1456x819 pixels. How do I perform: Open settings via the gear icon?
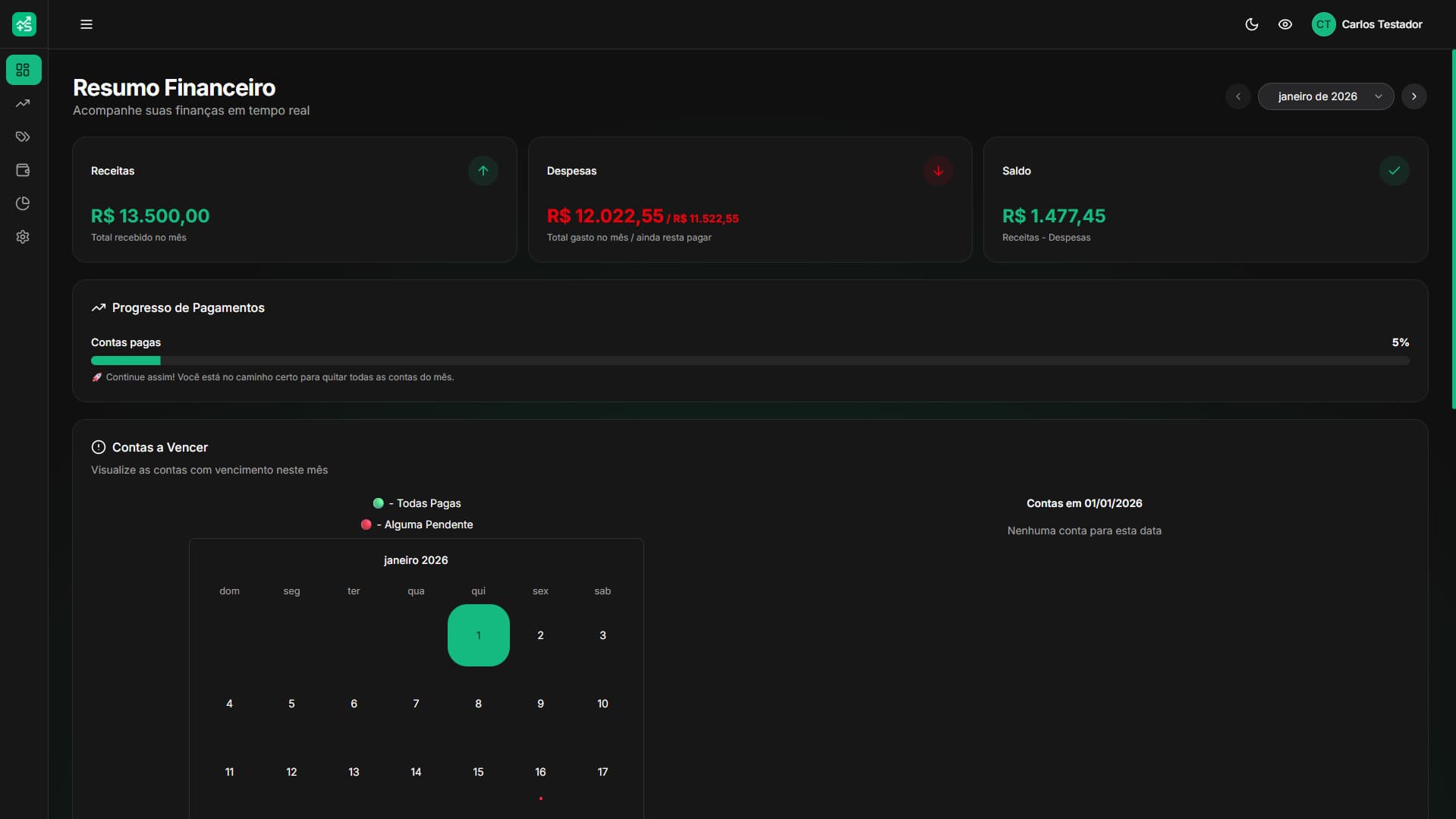(x=24, y=237)
